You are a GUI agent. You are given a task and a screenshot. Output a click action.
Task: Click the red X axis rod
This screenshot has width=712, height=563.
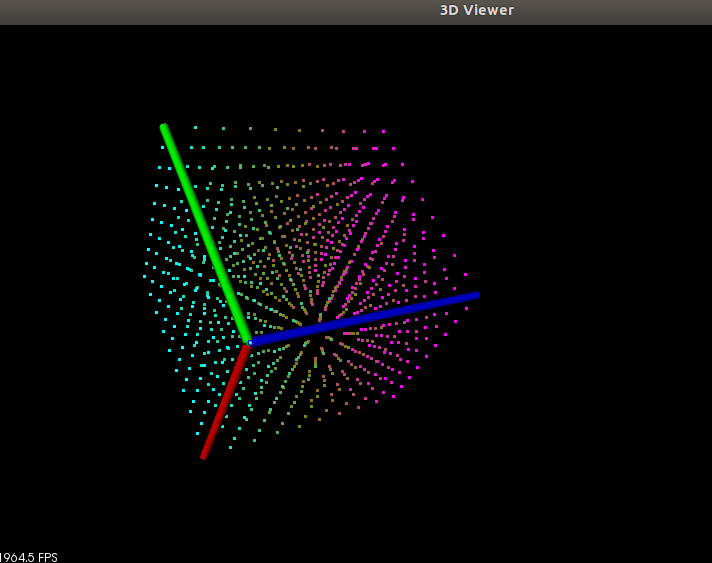coord(225,401)
